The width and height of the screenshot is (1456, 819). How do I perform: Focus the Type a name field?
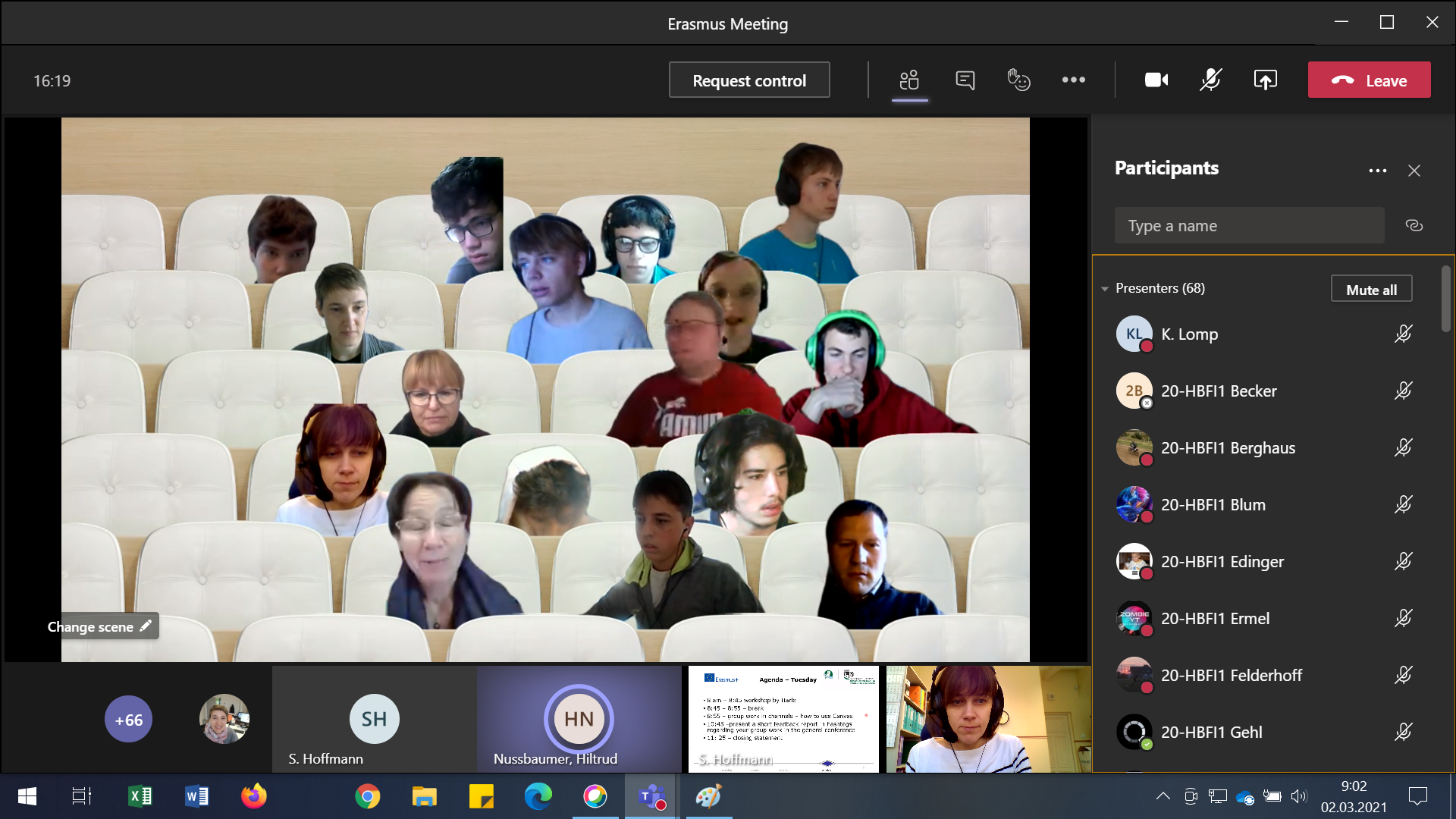tap(1249, 225)
